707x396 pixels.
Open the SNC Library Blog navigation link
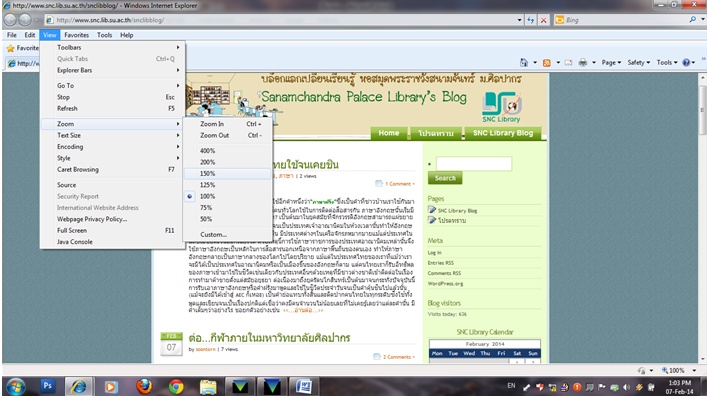(503, 133)
